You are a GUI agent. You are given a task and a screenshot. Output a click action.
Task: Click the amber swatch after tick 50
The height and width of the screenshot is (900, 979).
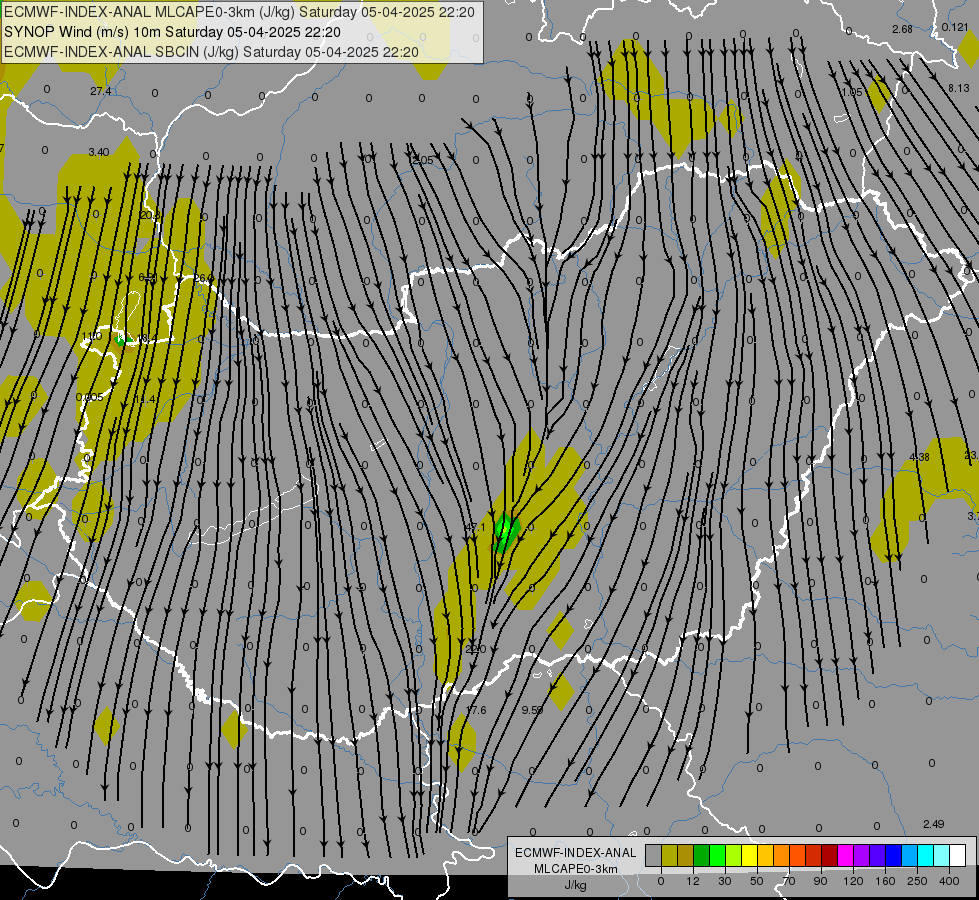[x=765, y=855]
